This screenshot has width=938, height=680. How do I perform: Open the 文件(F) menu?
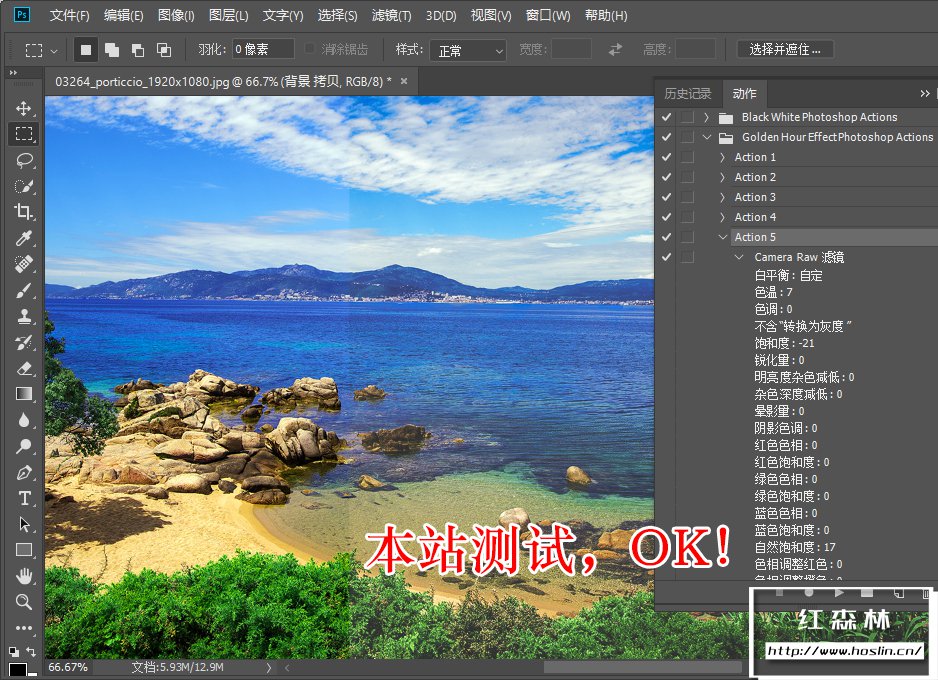[x=69, y=15]
